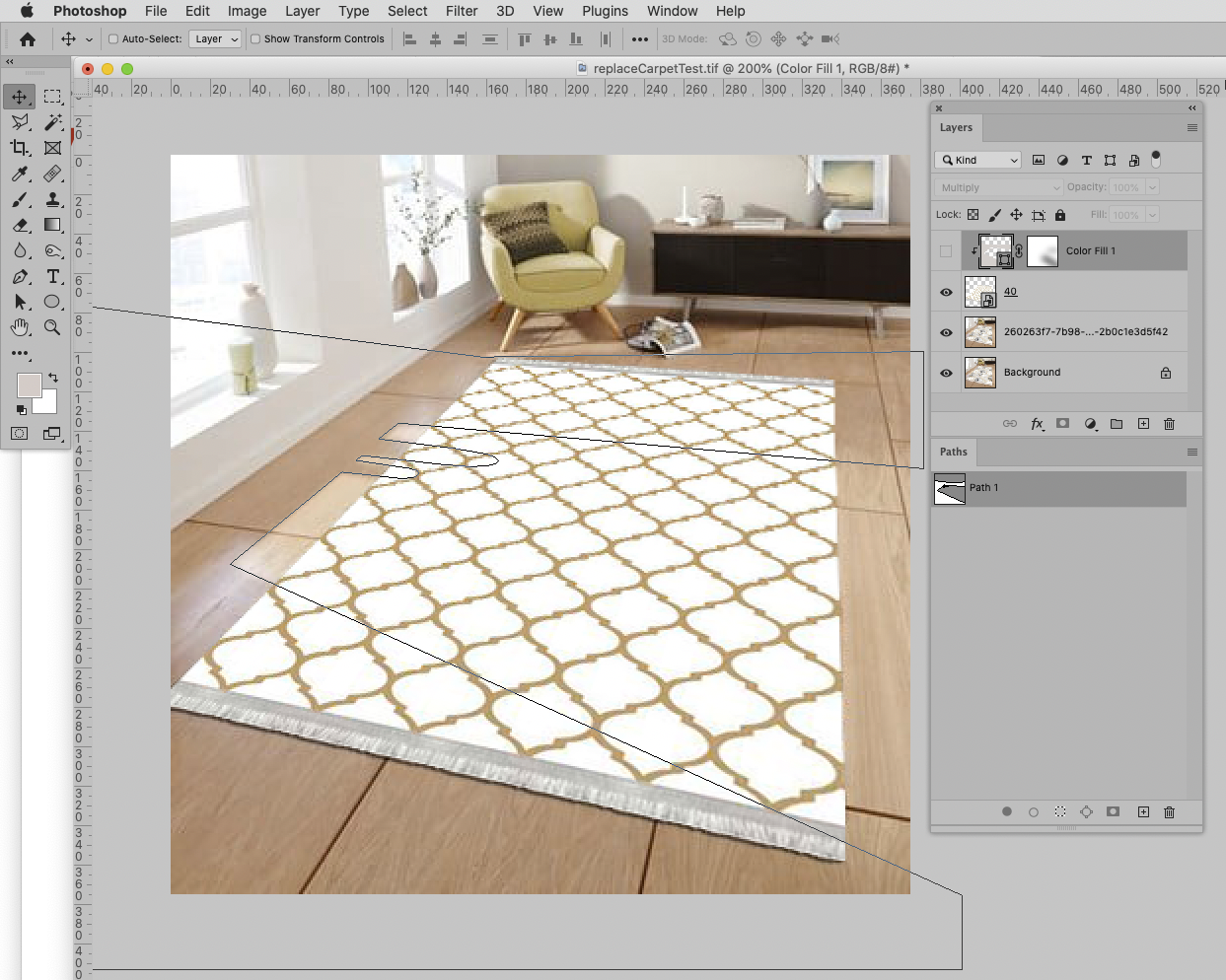
Task: Activate the Horizontal Type tool
Action: coord(53,277)
